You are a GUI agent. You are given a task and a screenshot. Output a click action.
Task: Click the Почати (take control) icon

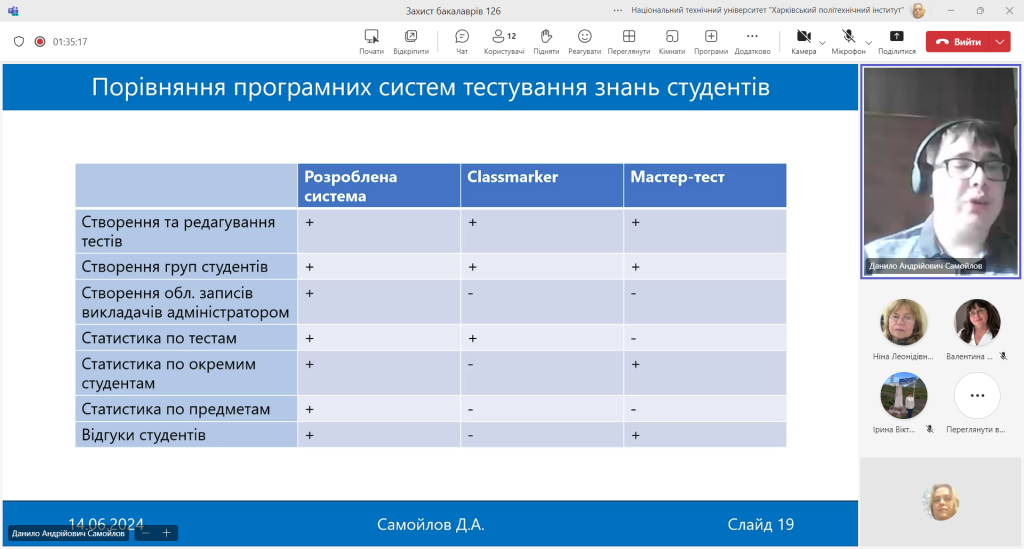click(371, 37)
